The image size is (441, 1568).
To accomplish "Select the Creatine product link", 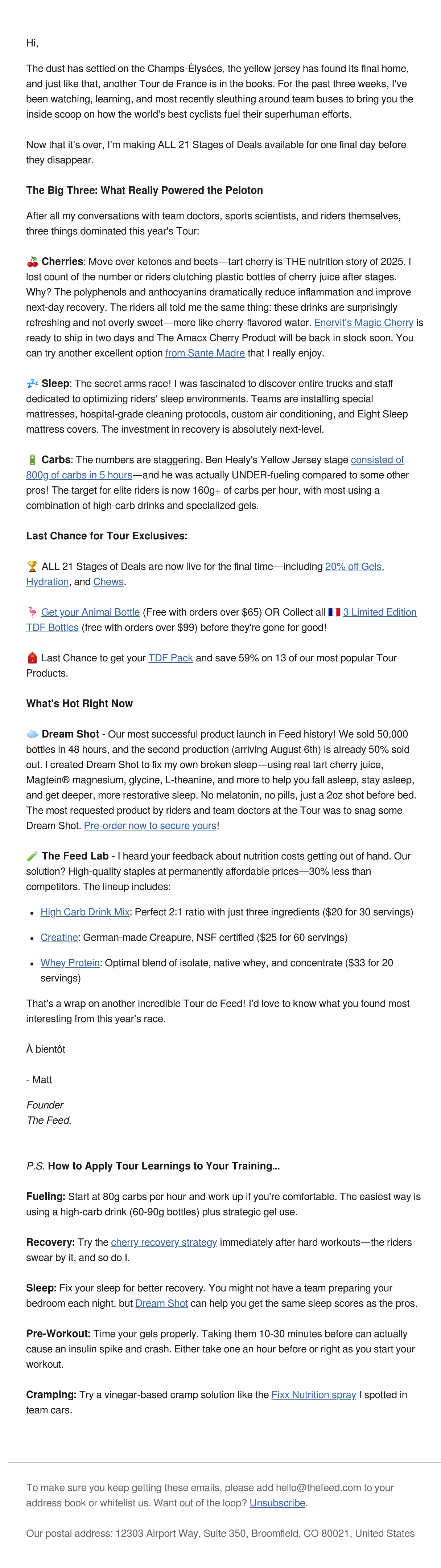I will tap(59, 938).
